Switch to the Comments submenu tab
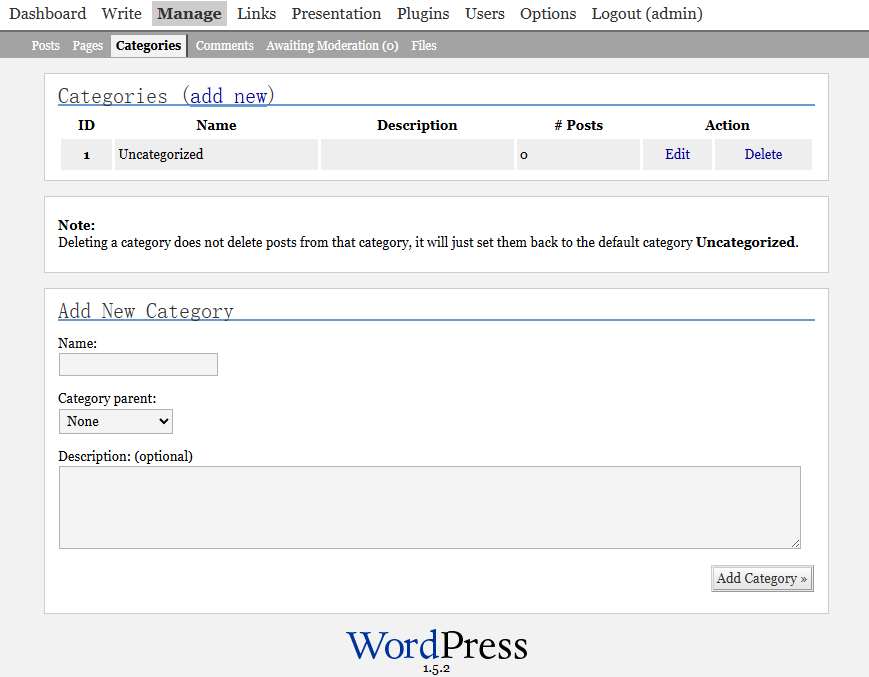 pos(224,45)
